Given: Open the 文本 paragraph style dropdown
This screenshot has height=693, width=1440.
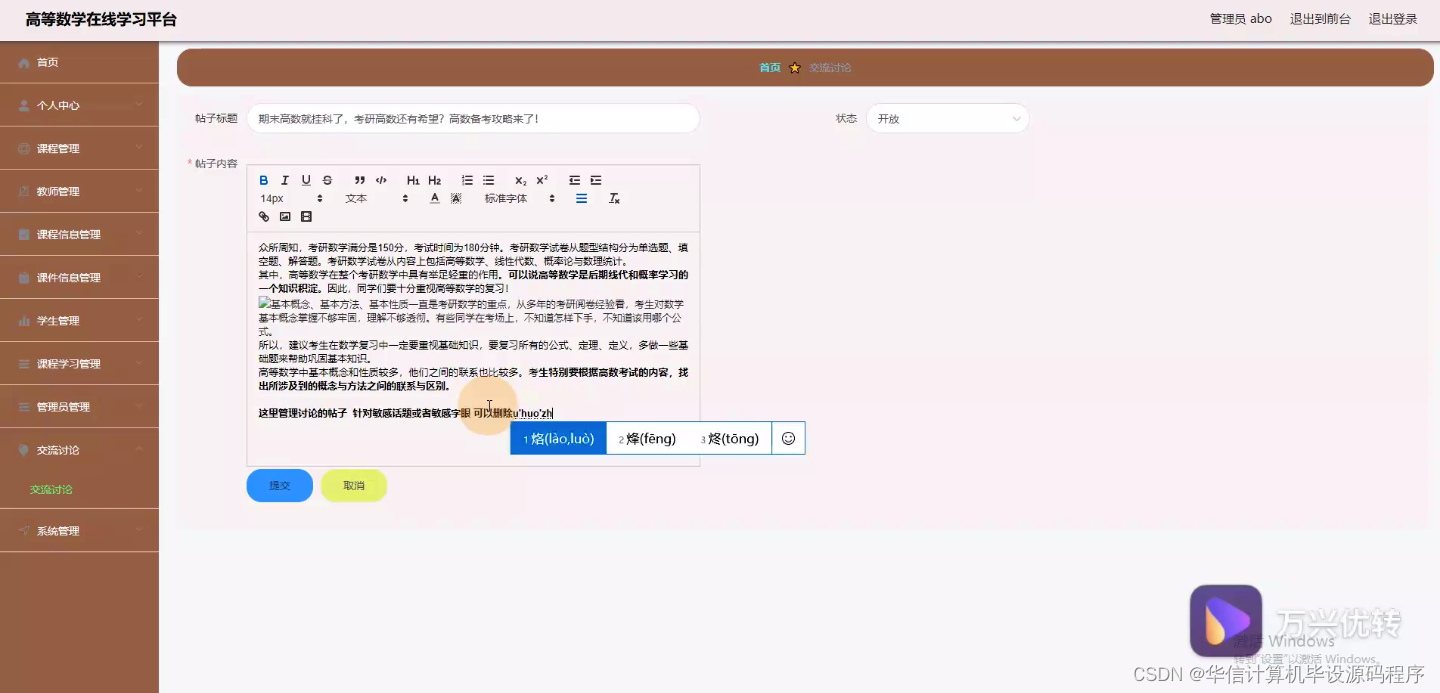Looking at the screenshot, I should [377, 198].
